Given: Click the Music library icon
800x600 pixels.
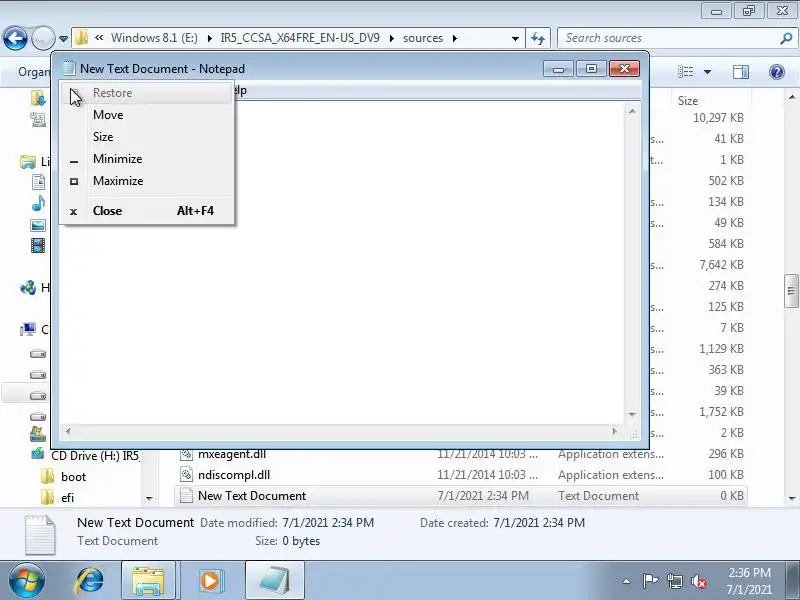Looking at the screenshot, I should tap(38, 204).
